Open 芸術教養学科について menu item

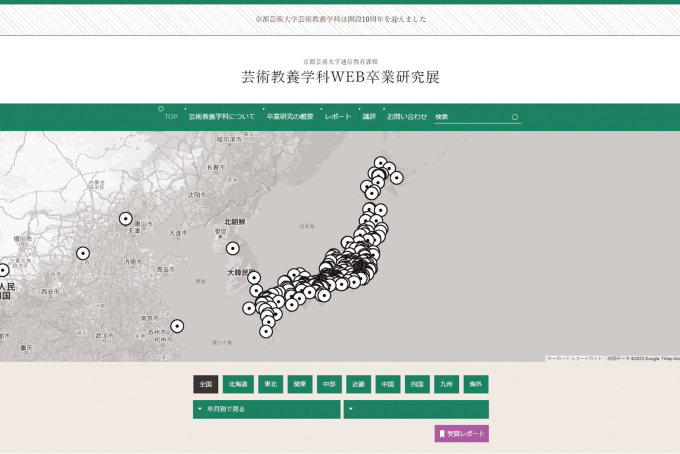(222, 117)
